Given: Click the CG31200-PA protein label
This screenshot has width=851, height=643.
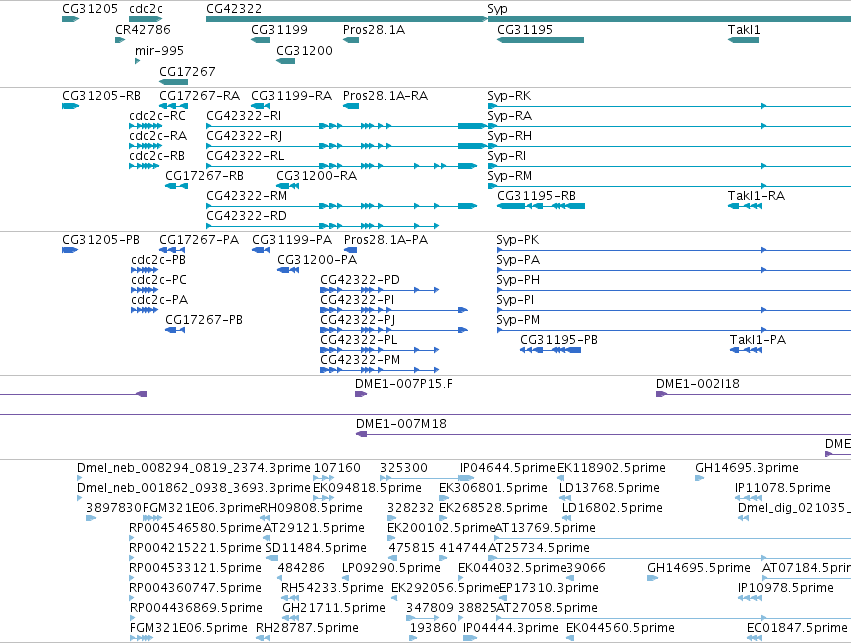Looking at the screenshot, I should coord(317,260).
